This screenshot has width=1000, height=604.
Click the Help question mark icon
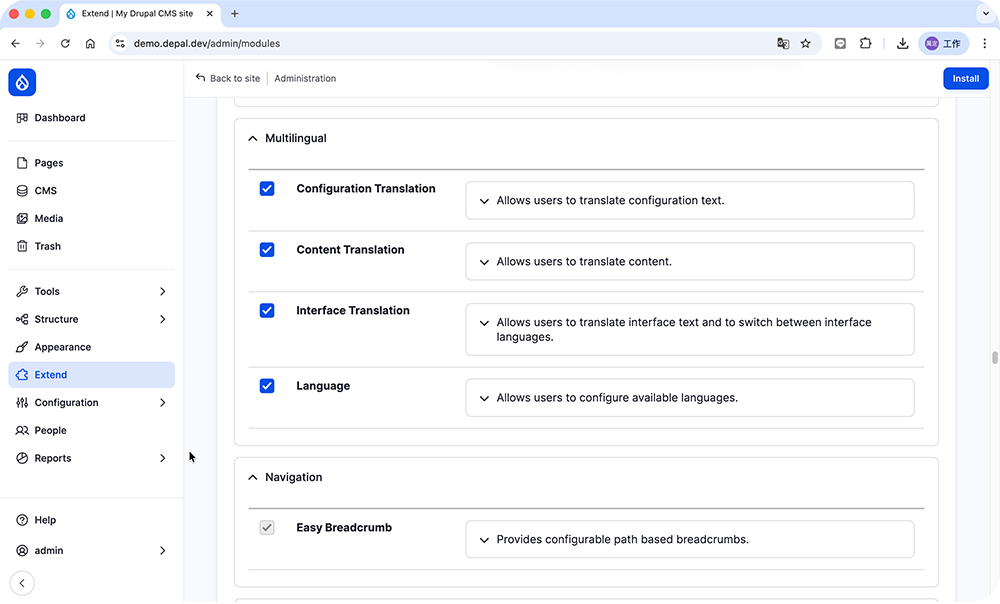point(22,520)
